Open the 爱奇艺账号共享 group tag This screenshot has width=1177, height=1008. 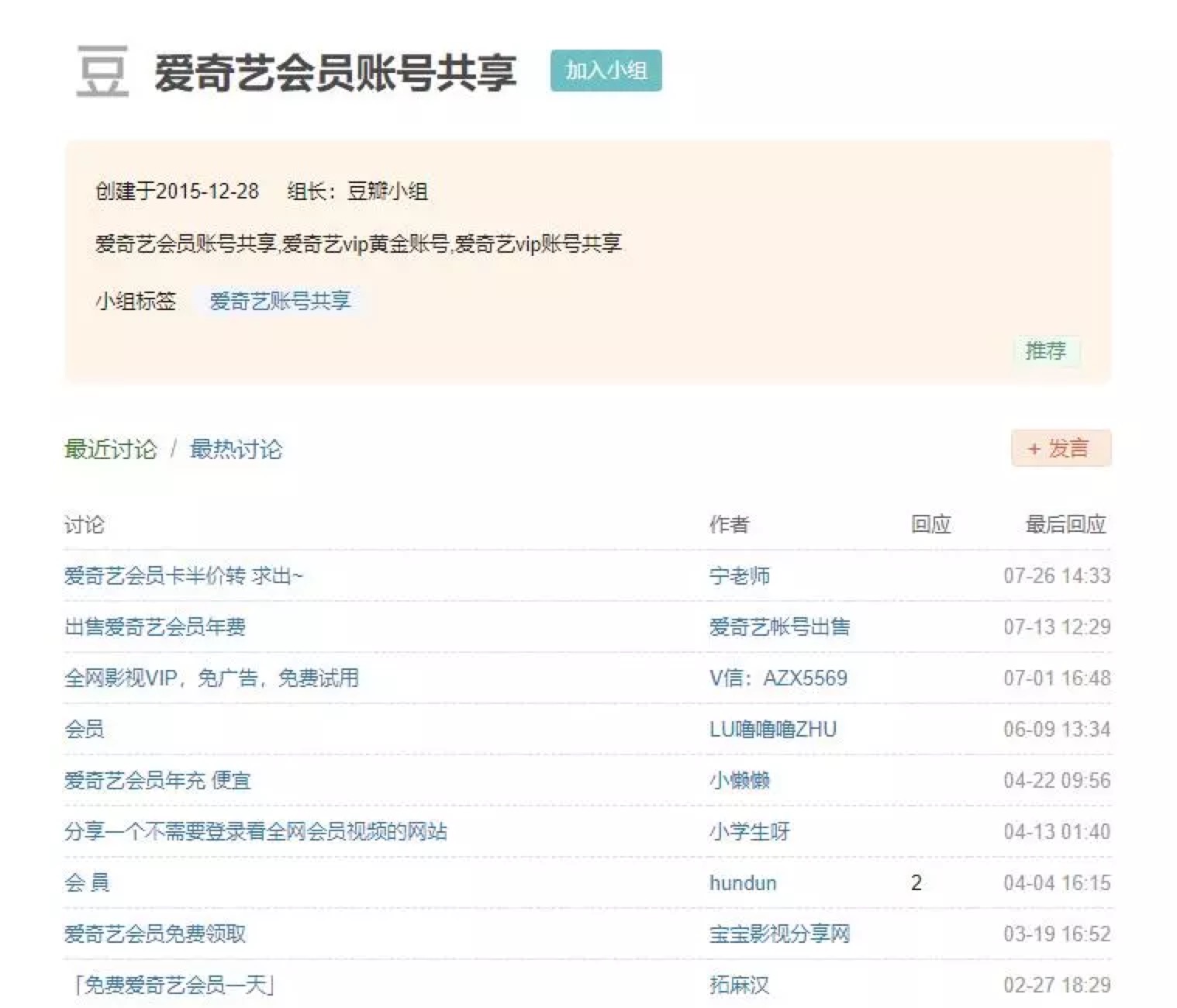pos(279,301)
